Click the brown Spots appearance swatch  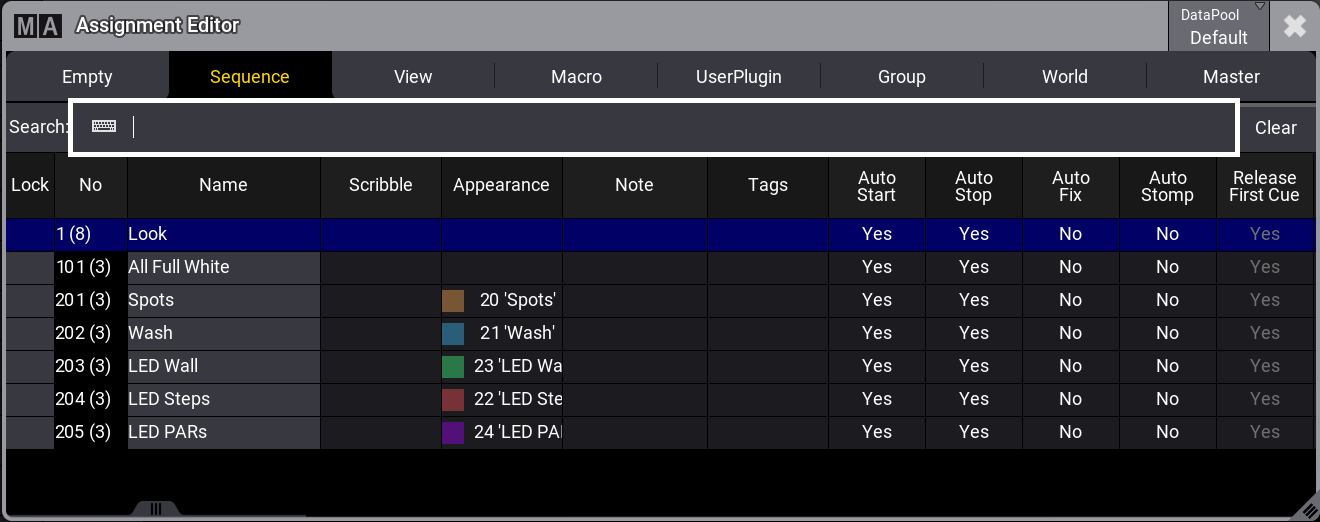point(453,300)
